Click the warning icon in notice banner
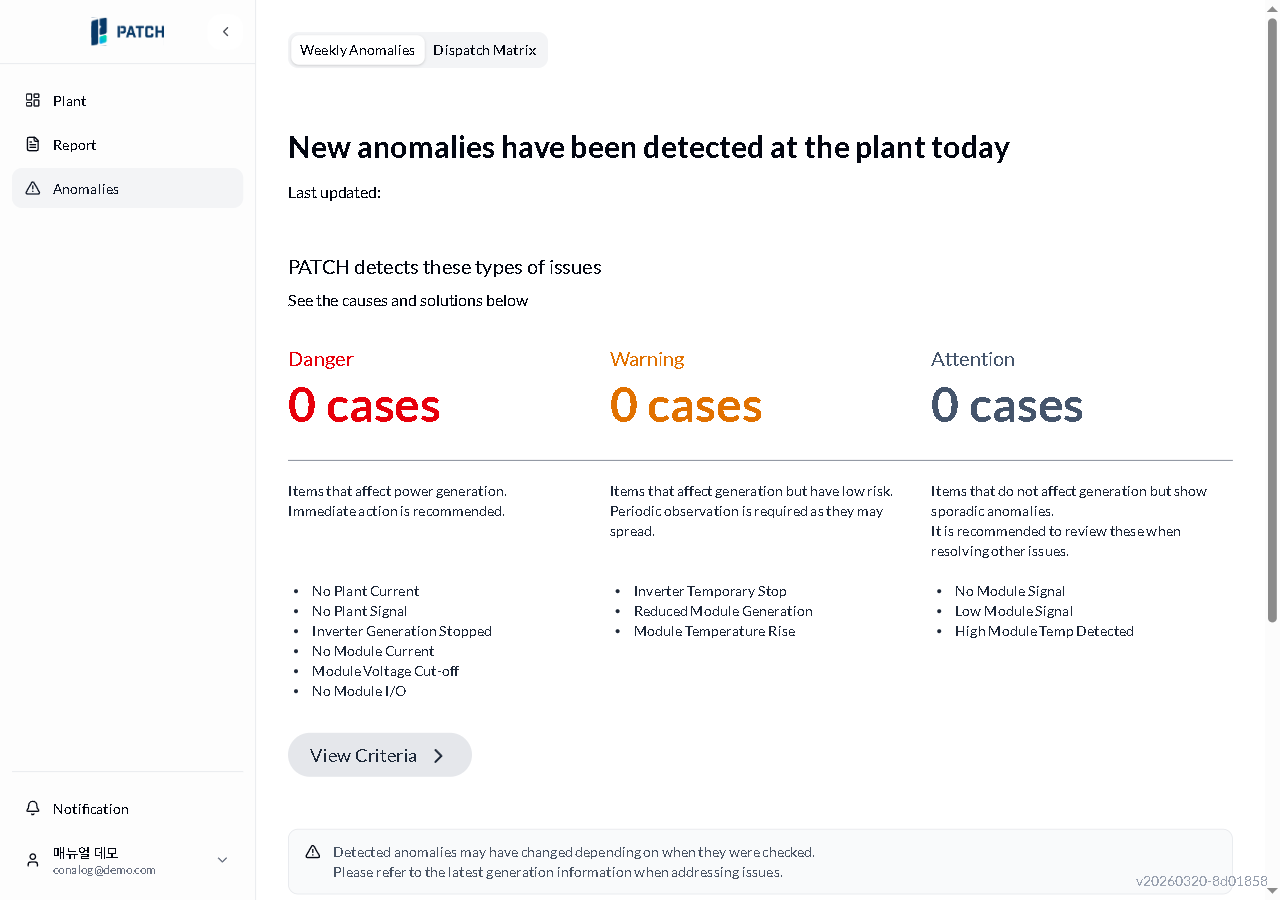 [x=313, y=852]
